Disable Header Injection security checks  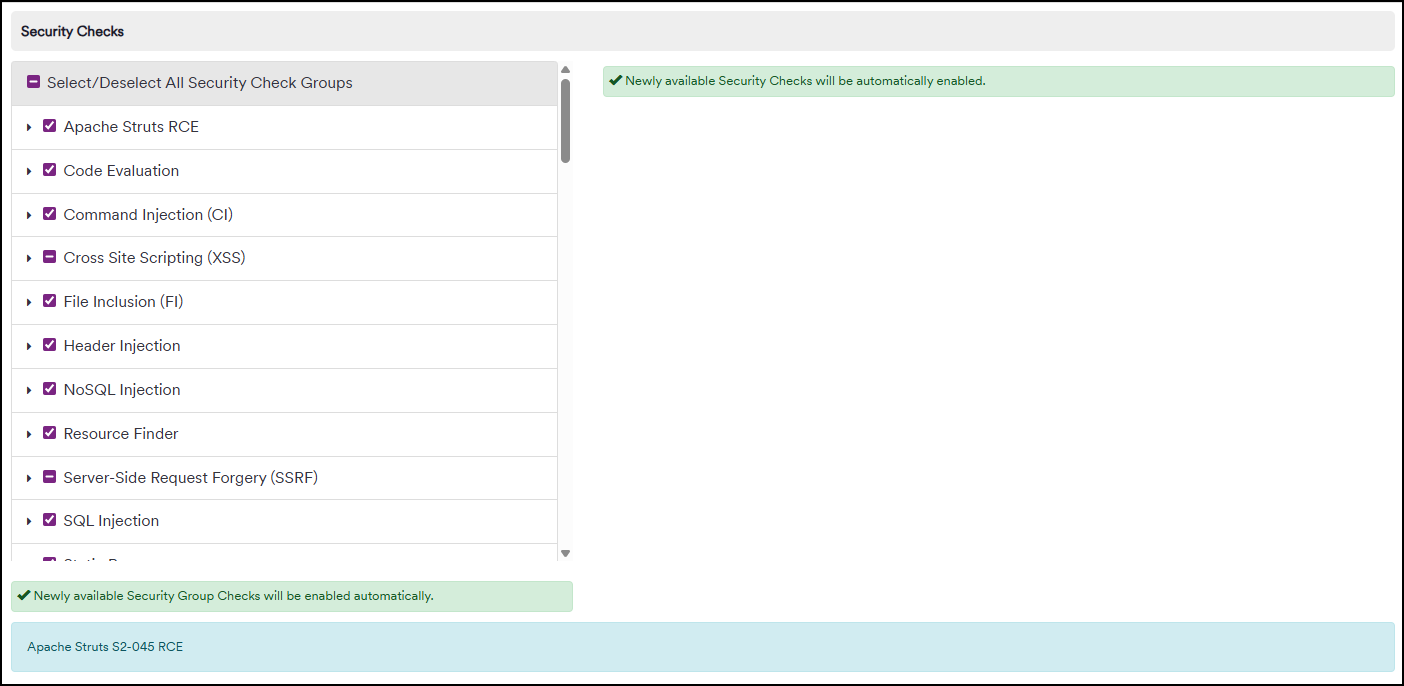tap(49, 345)
